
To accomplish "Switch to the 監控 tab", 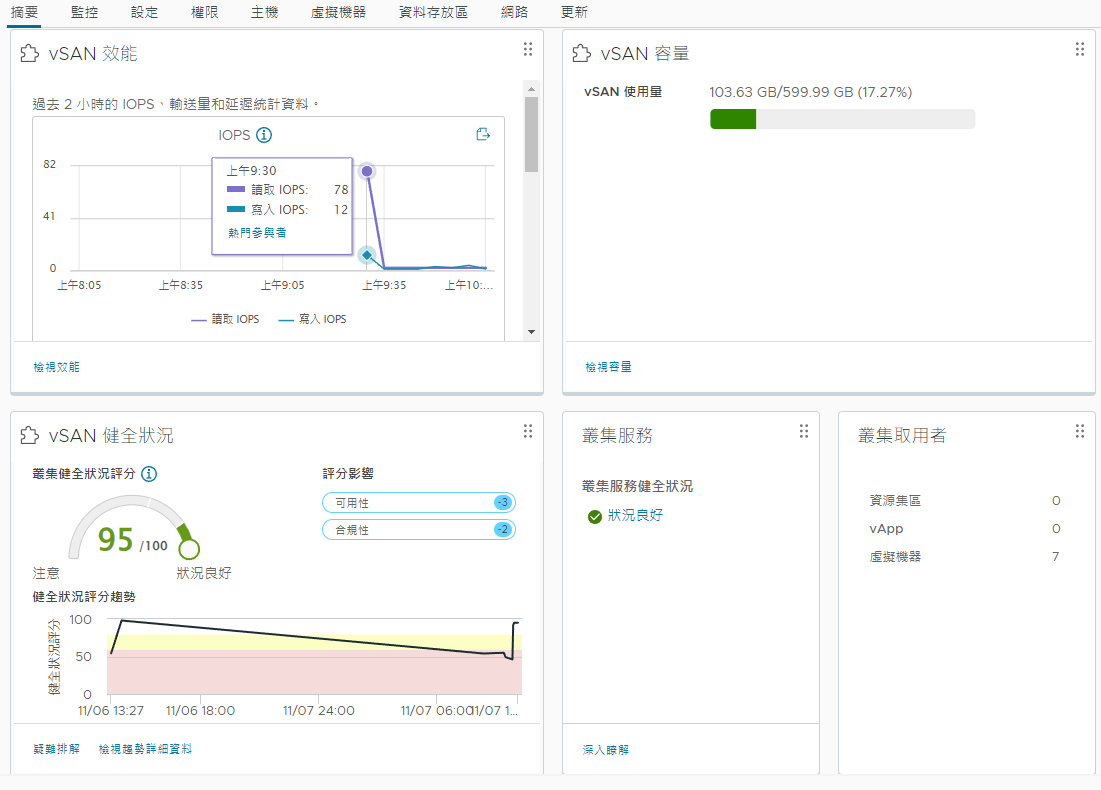I will 84,13.
